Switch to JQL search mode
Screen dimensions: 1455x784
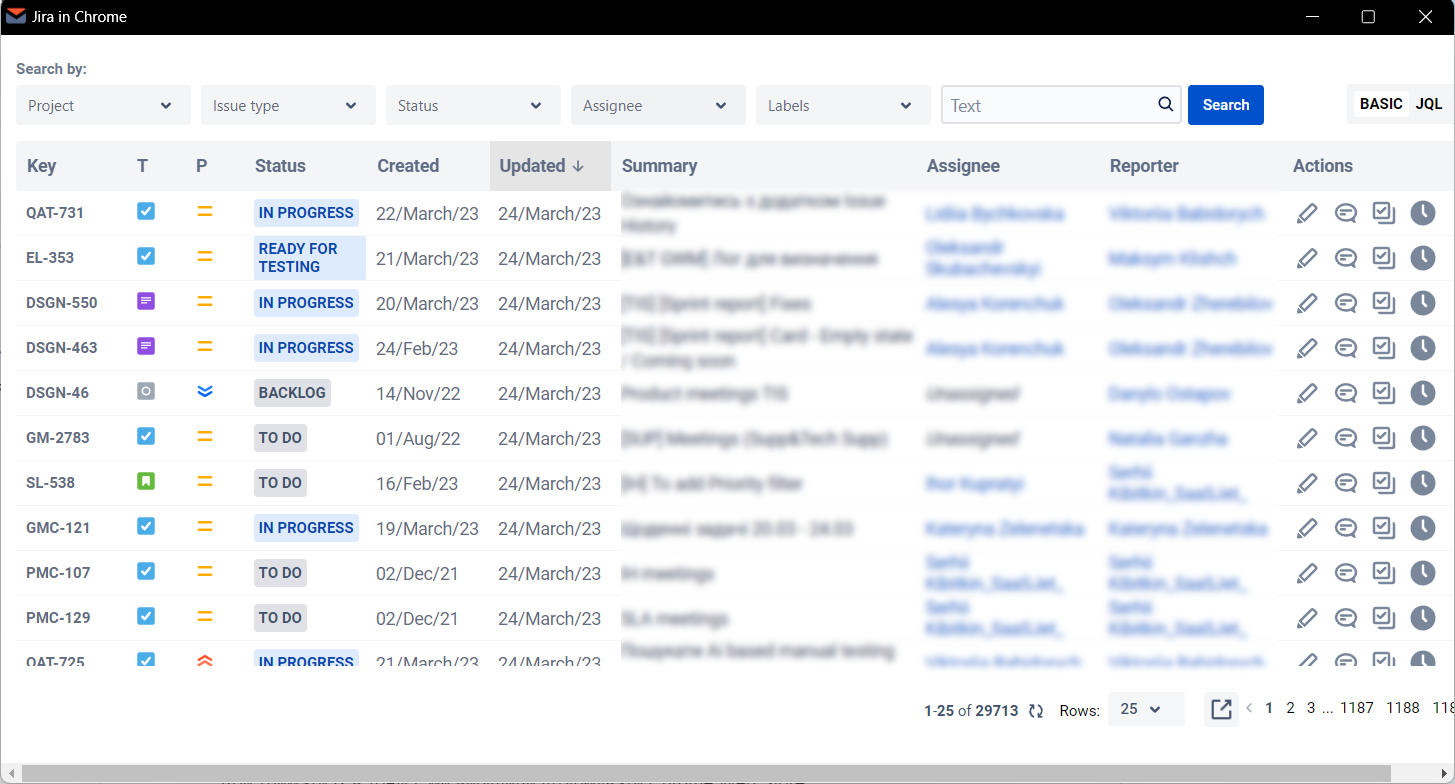point(1428,104)
